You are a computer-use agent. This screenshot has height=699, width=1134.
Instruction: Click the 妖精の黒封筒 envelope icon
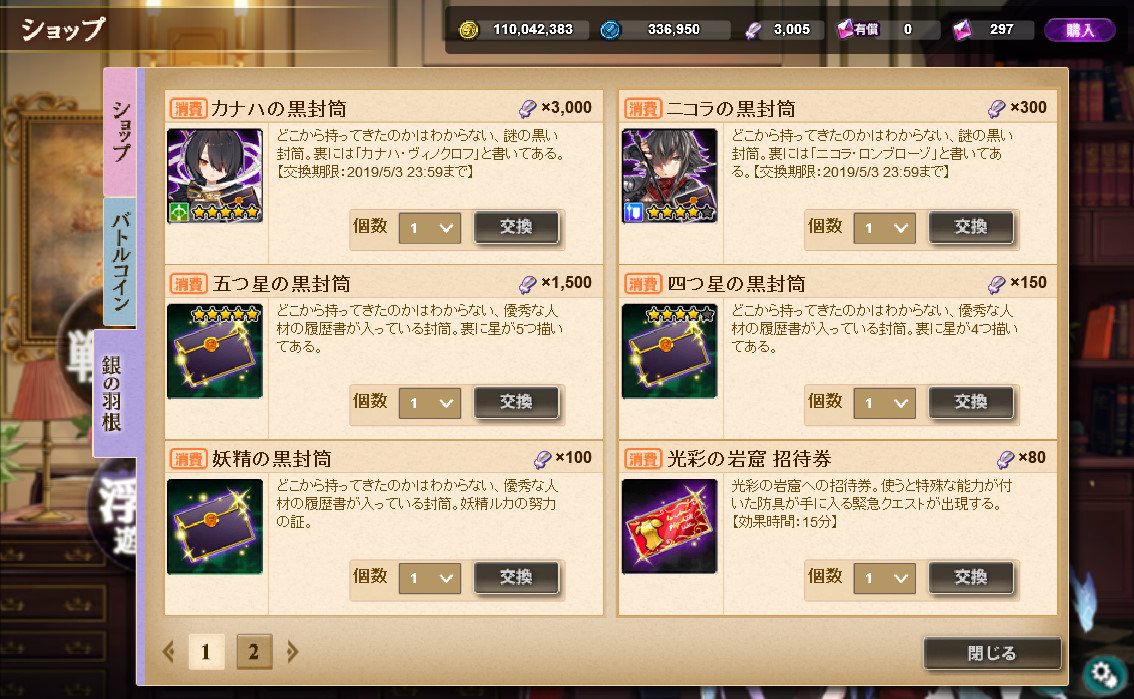pos(215,526)
